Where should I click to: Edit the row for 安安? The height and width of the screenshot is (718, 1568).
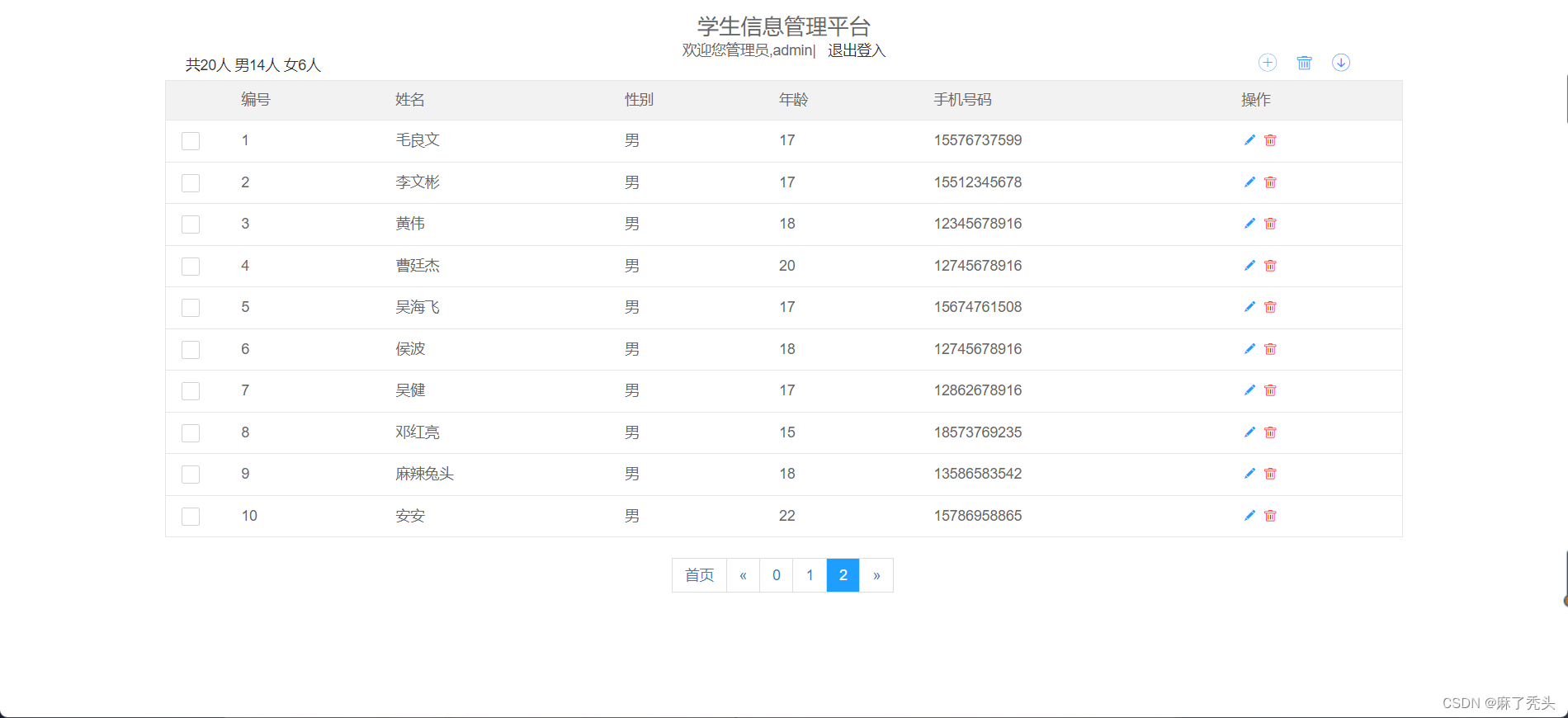click(1249, 516)
